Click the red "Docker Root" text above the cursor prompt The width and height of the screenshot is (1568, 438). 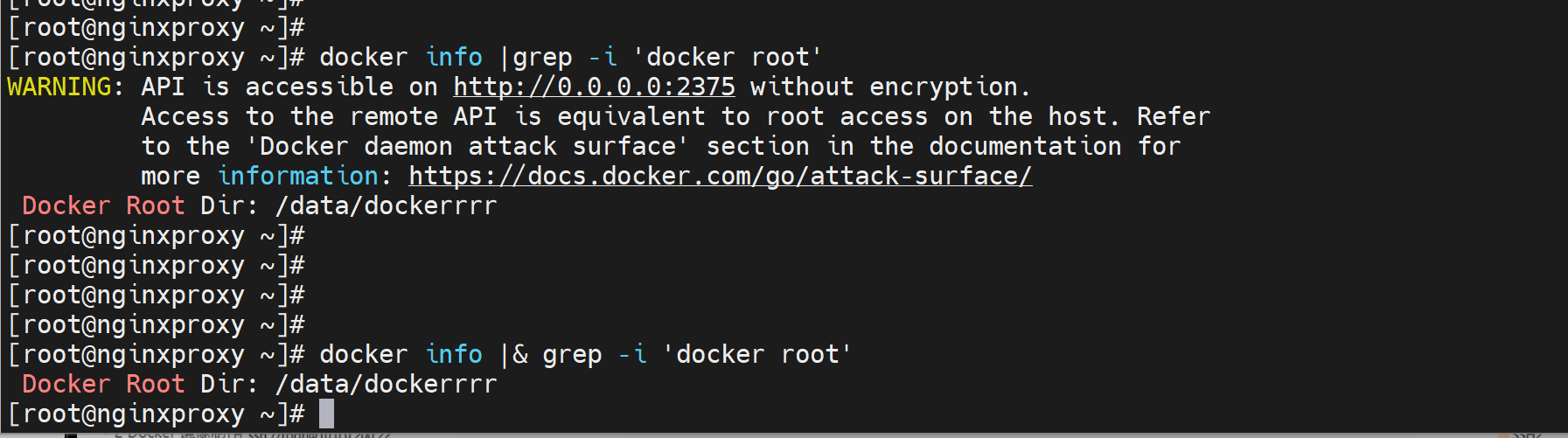pyautogui.click(x=103, y=385)
